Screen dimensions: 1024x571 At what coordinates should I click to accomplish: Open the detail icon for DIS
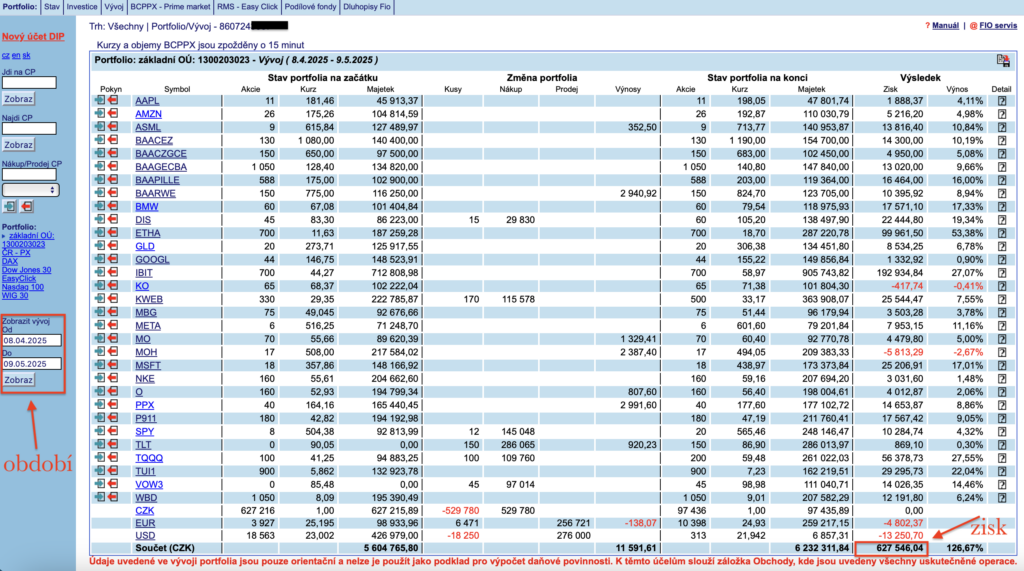click(1002, 220)
